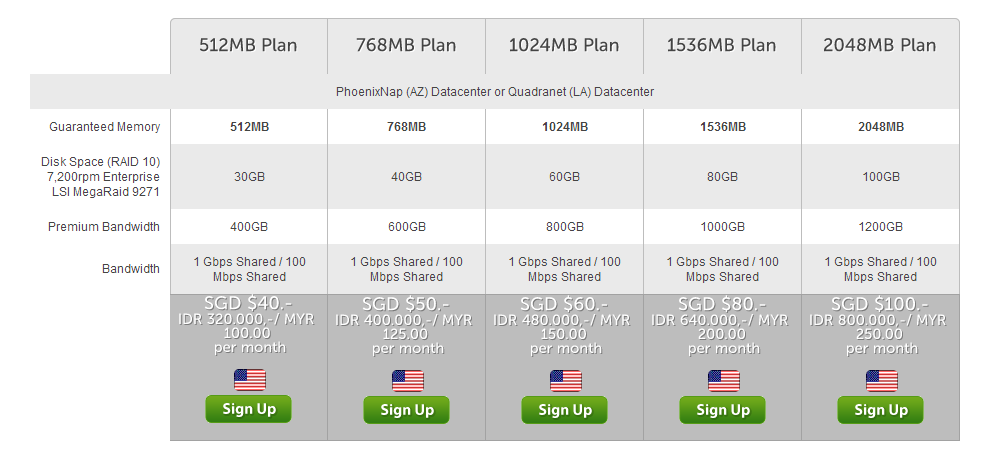The image size is (989, 451).
Task: Select the 1024MB Plan column header
Action: pyautogui.click(x=564, y=45)
